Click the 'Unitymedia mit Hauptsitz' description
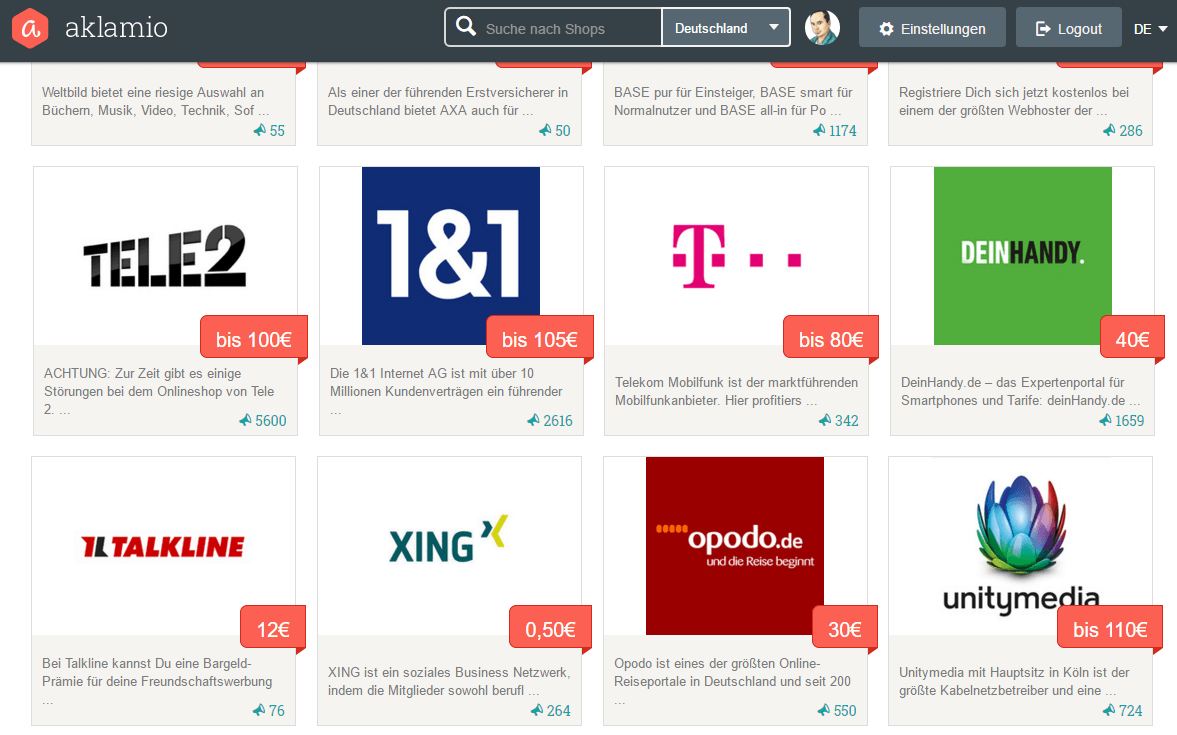This screenshot has height=735, width=1177. [1014, 681]
